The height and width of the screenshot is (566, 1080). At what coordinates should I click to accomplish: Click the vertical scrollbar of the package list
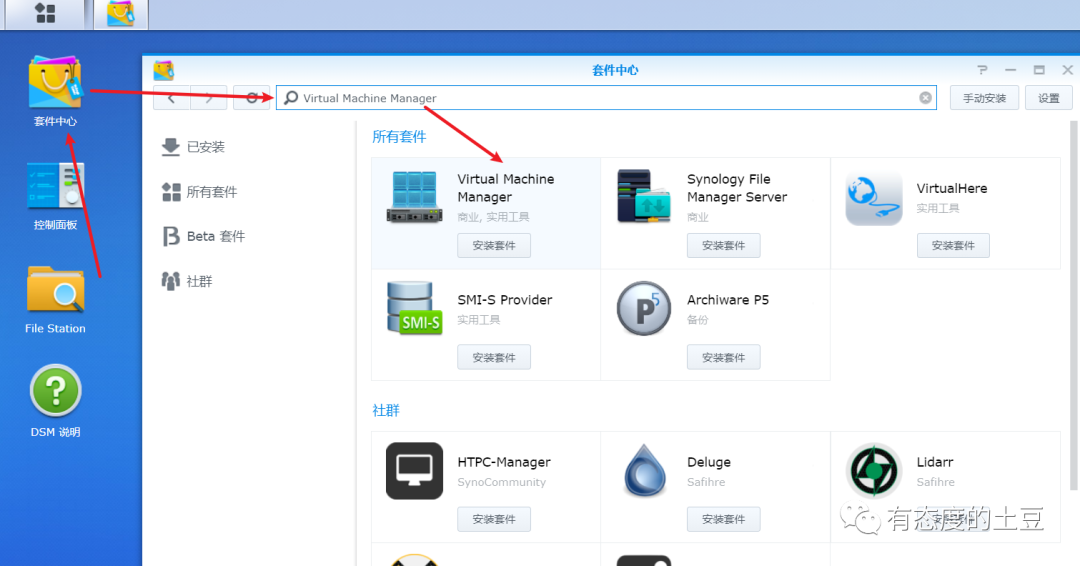point(1073,306)
